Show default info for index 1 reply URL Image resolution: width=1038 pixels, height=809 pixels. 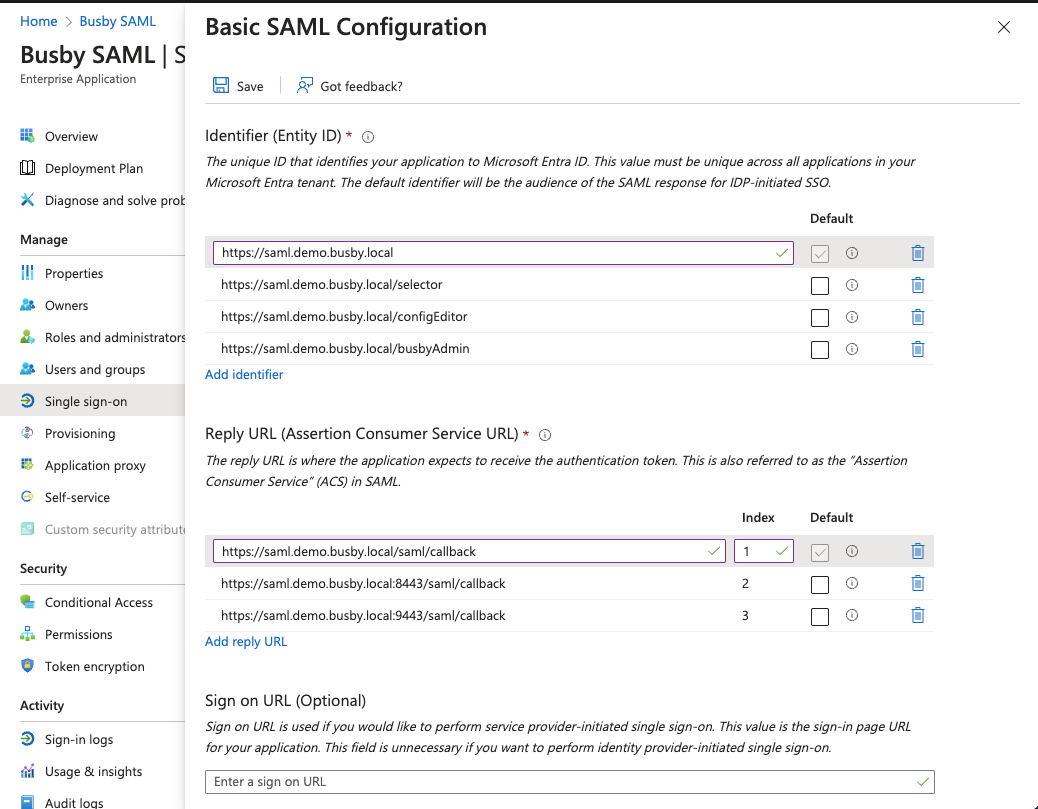coord(852,551)
